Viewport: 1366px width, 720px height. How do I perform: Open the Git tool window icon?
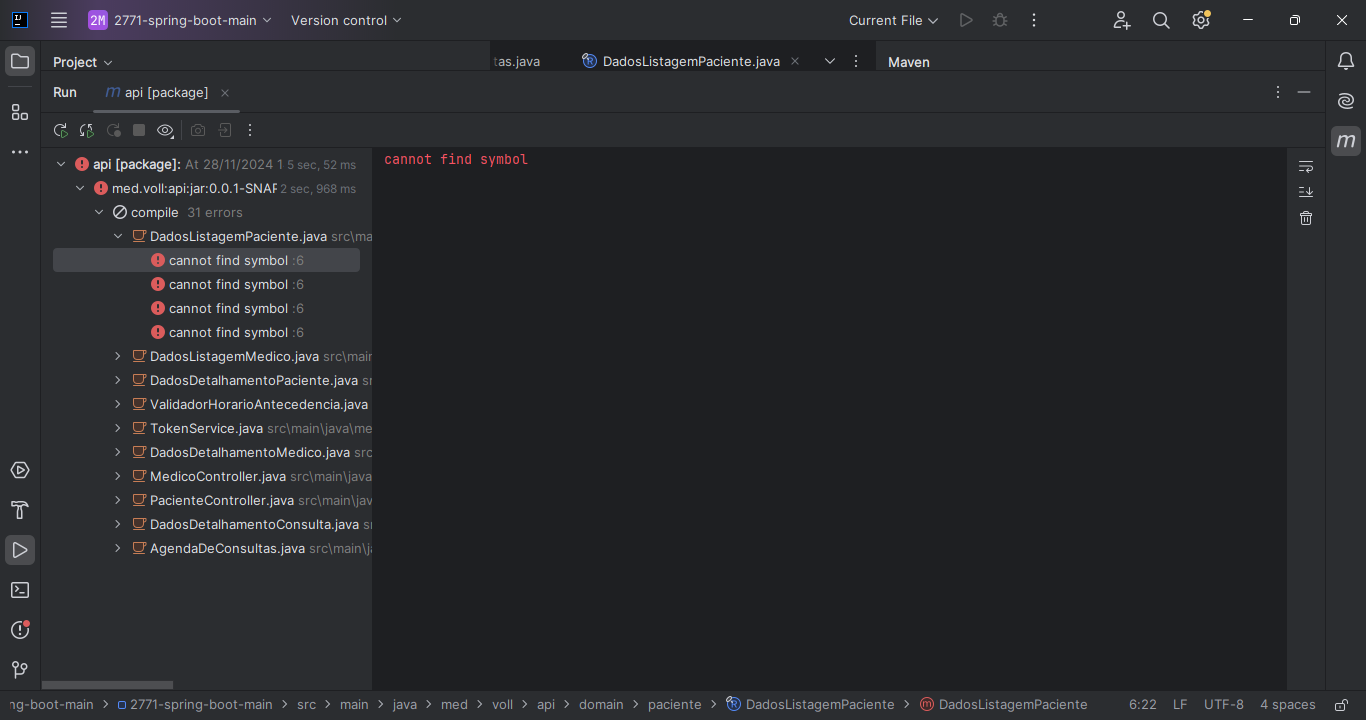point(20,670)
